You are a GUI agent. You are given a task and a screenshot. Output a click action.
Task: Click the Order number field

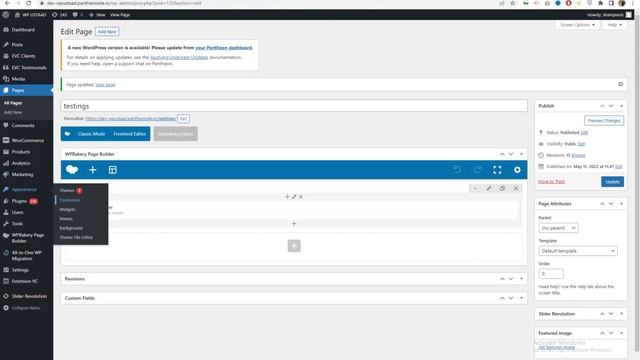tap(551, 273)
